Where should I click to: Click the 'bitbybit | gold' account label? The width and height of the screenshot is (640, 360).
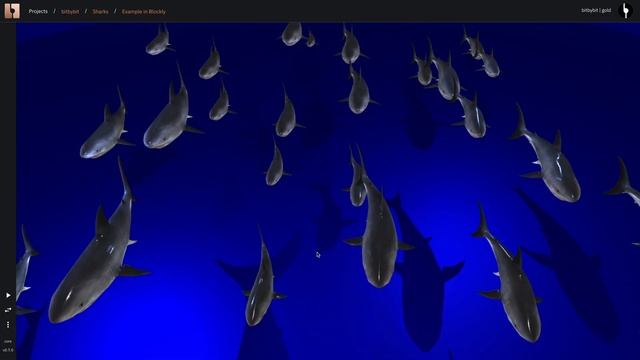pyautogui.click(x=596, y=10)
